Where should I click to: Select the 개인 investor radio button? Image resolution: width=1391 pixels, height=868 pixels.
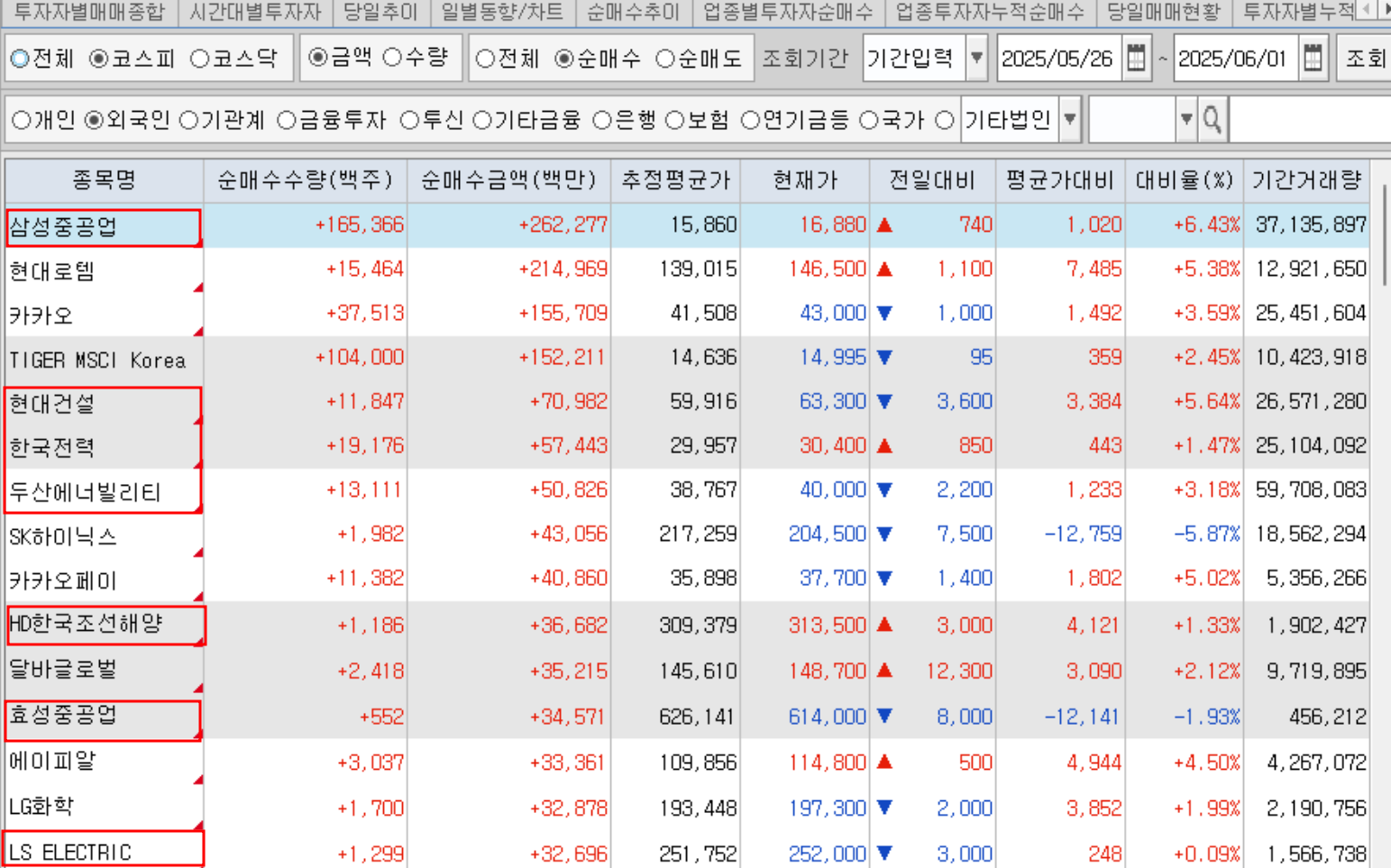[22, 120]
